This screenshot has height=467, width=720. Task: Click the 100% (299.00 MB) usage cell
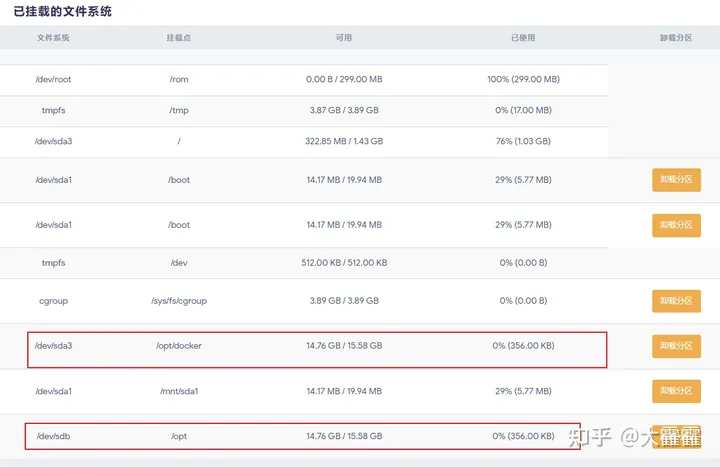(523, 79)
